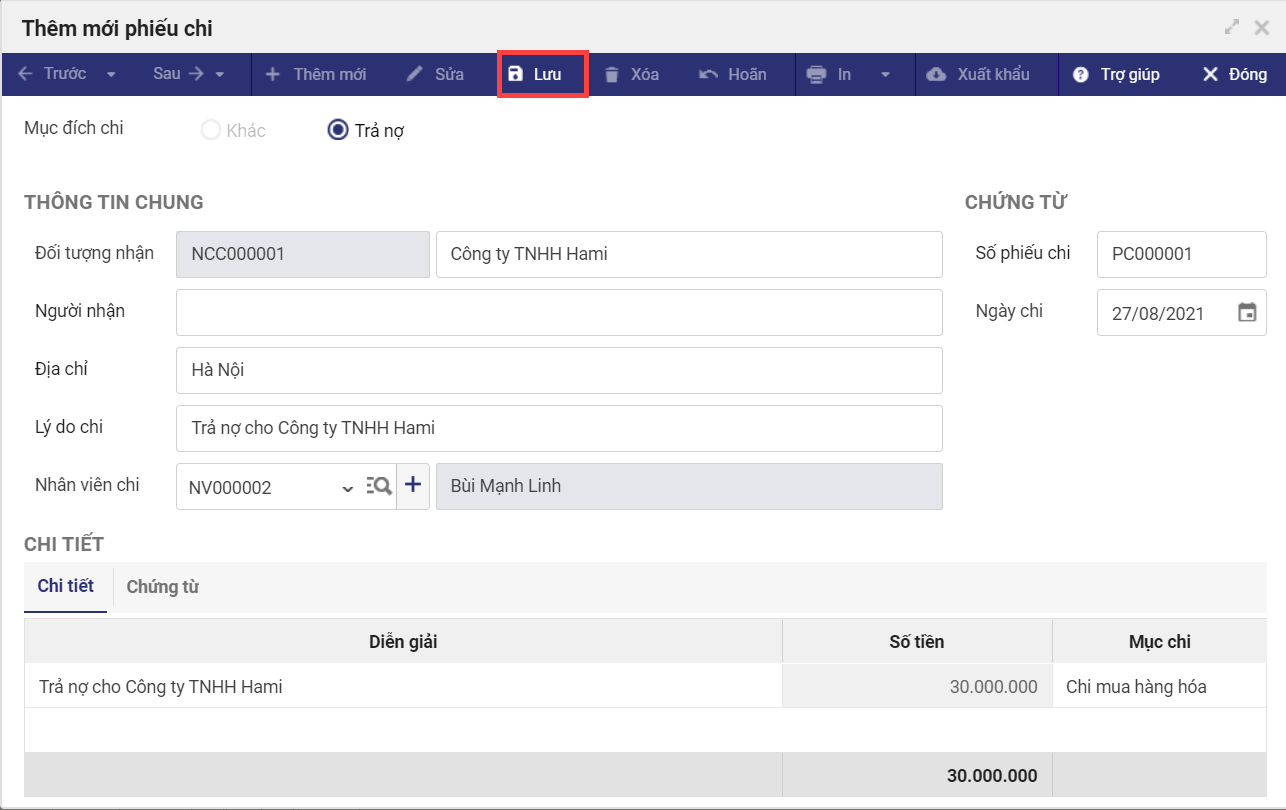Click the Sửa edit button
Viewport: 1286px width, 810px height.
pos(435,75)
